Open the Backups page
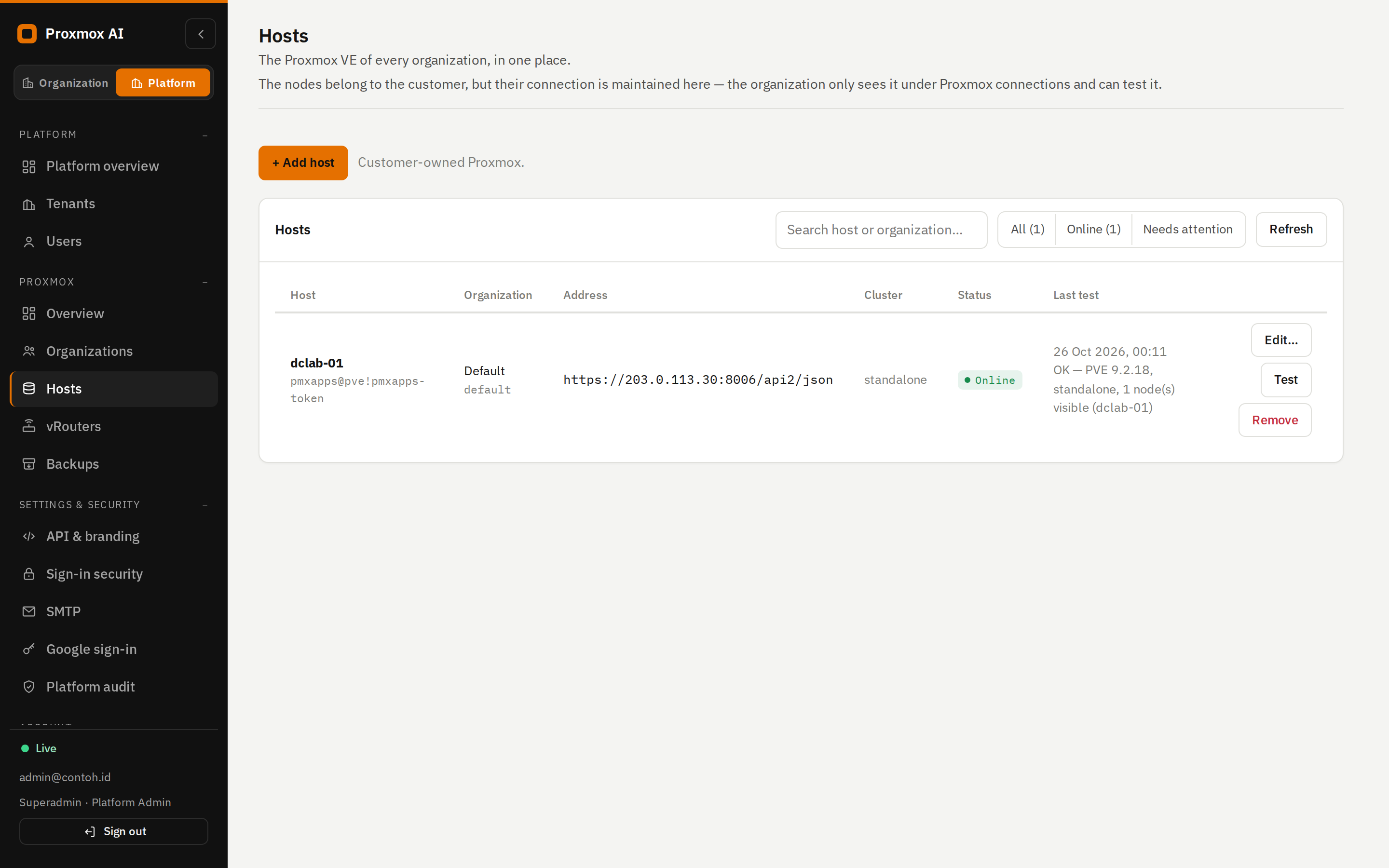This screenshot has height=868, width=1389. (x=114, y=464)
